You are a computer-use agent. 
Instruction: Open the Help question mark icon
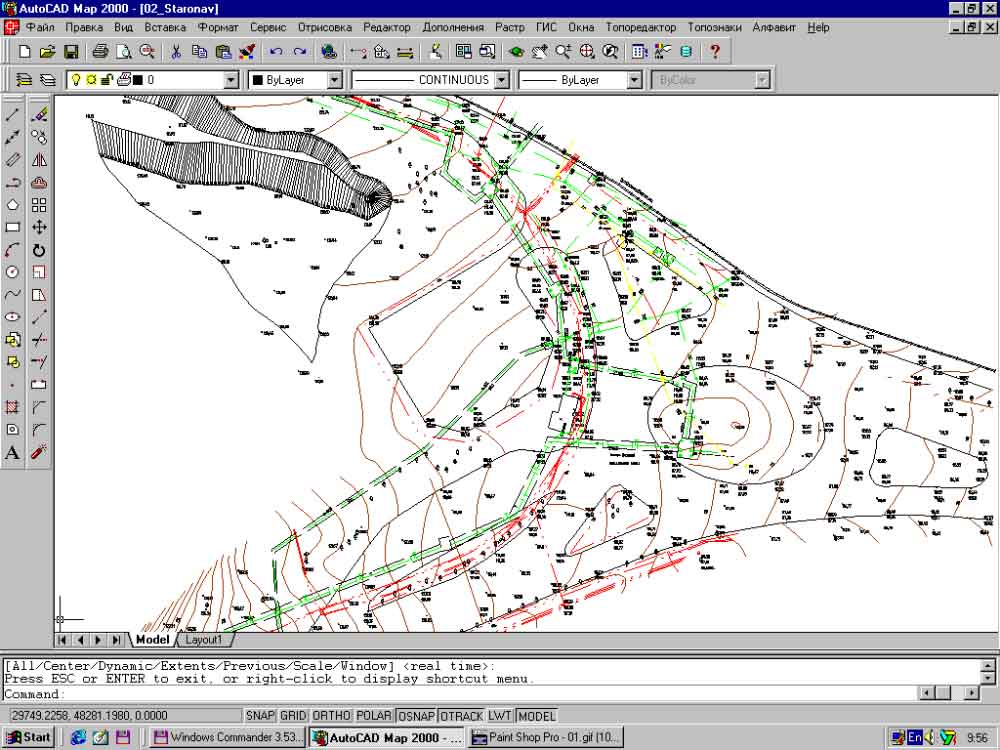(x=715, y=52)
